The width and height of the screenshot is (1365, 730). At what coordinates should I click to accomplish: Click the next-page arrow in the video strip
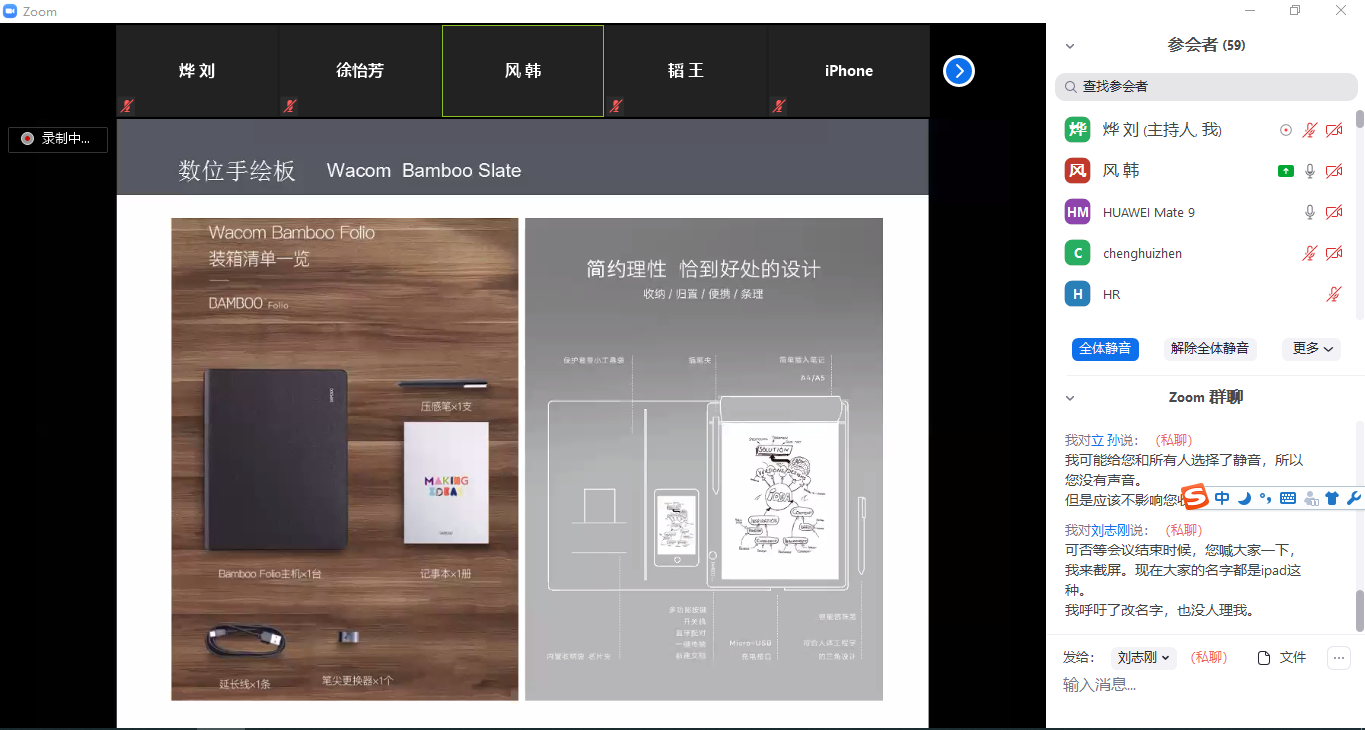(958, 71)
